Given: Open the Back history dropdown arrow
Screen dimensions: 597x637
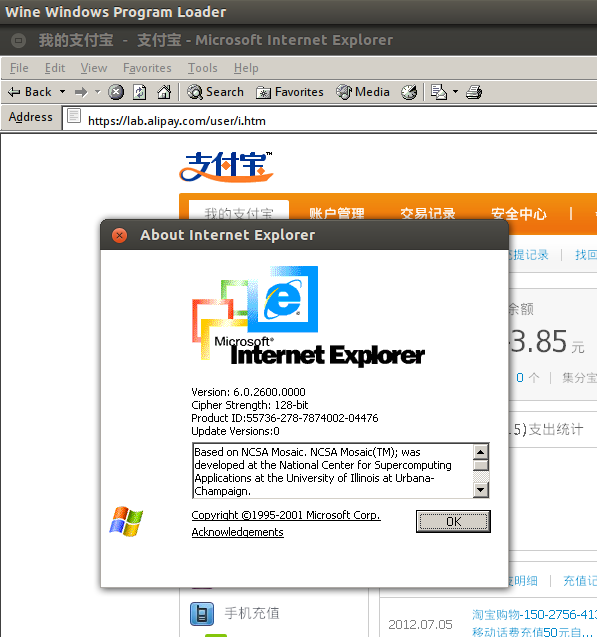Looking at the screenshot, I should (x=63, y=92).
